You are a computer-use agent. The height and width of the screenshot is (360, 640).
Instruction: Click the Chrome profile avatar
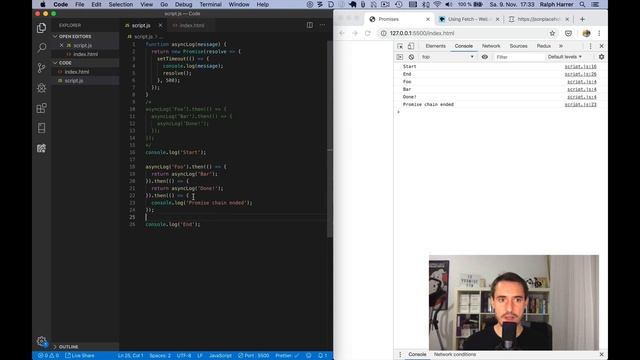point(586,33)
